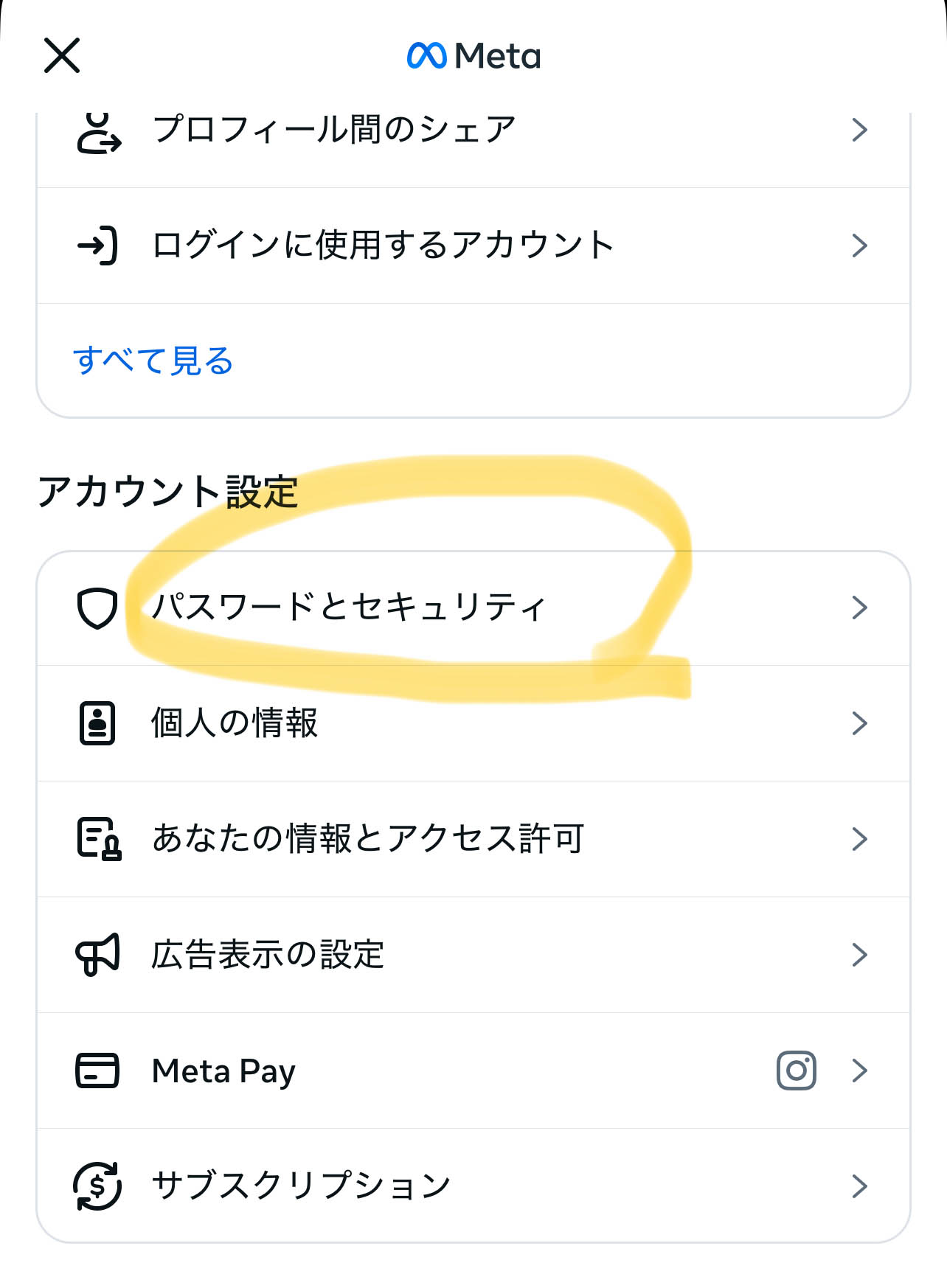Tap the Meta logo in header
Screen dimensions: 947x1288
click(473, 56)
